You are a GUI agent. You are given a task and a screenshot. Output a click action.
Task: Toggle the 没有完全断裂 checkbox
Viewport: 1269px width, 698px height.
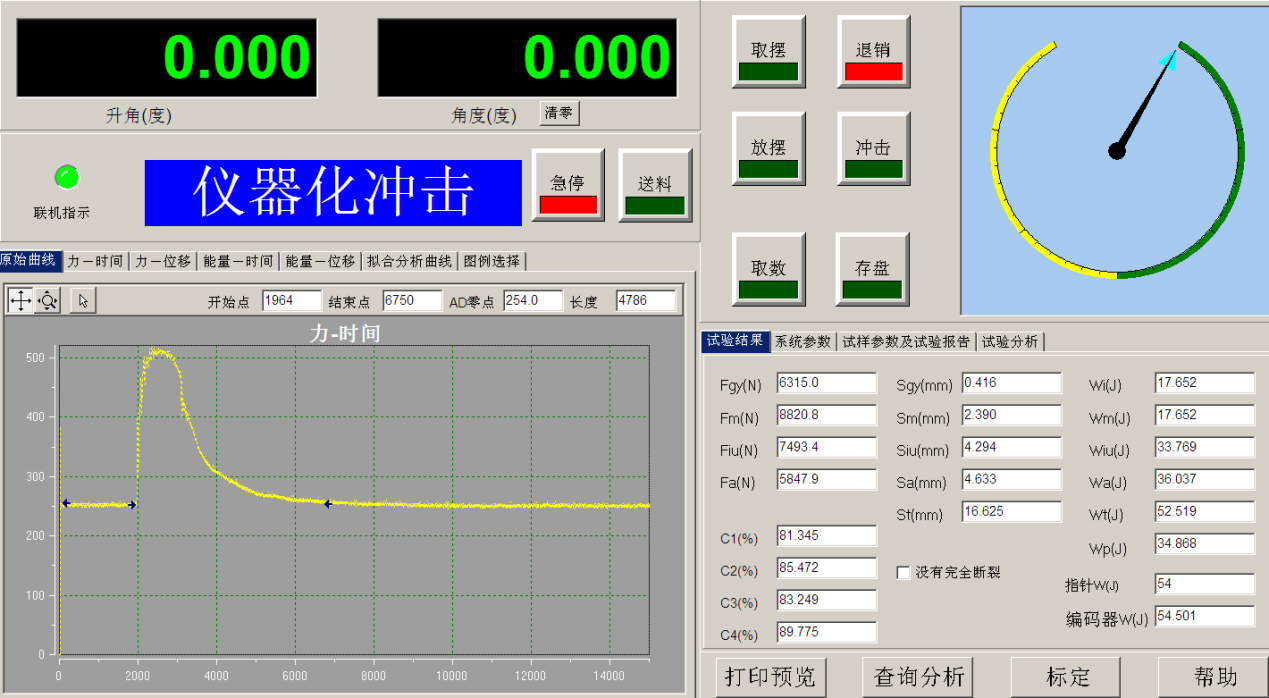[x=904, y=573]
